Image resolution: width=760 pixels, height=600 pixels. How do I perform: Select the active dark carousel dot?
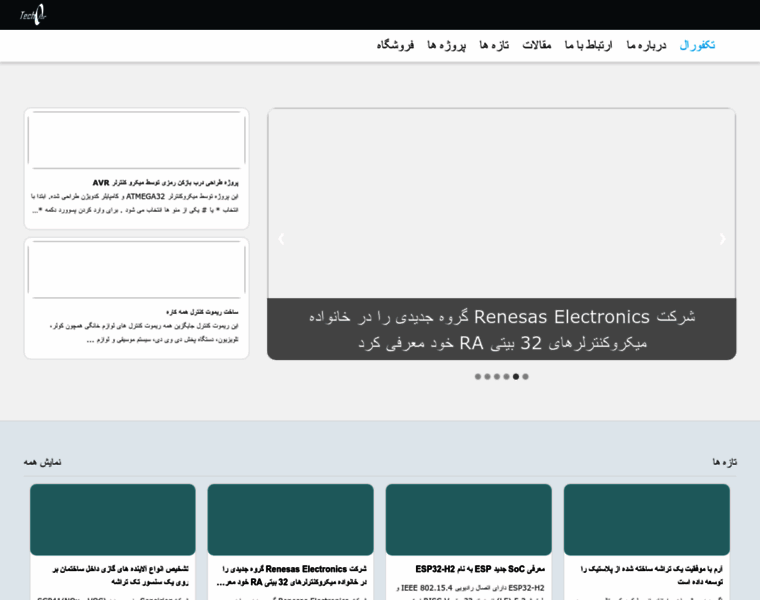tap(516, 377)
